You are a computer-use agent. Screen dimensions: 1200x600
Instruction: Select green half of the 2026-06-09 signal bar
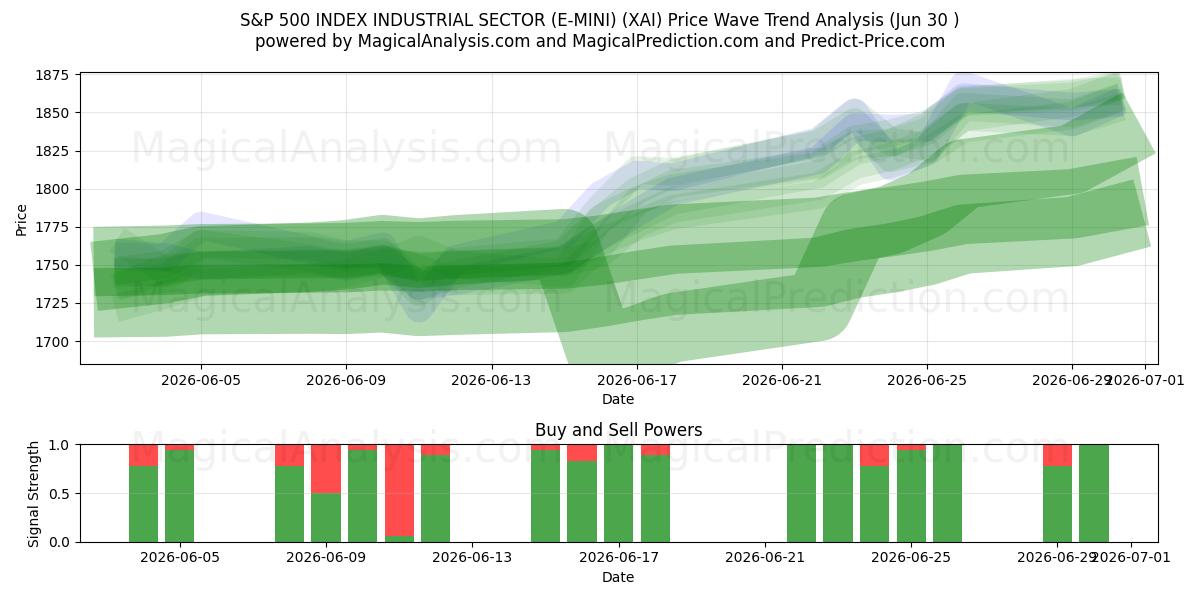coord(326,517)
